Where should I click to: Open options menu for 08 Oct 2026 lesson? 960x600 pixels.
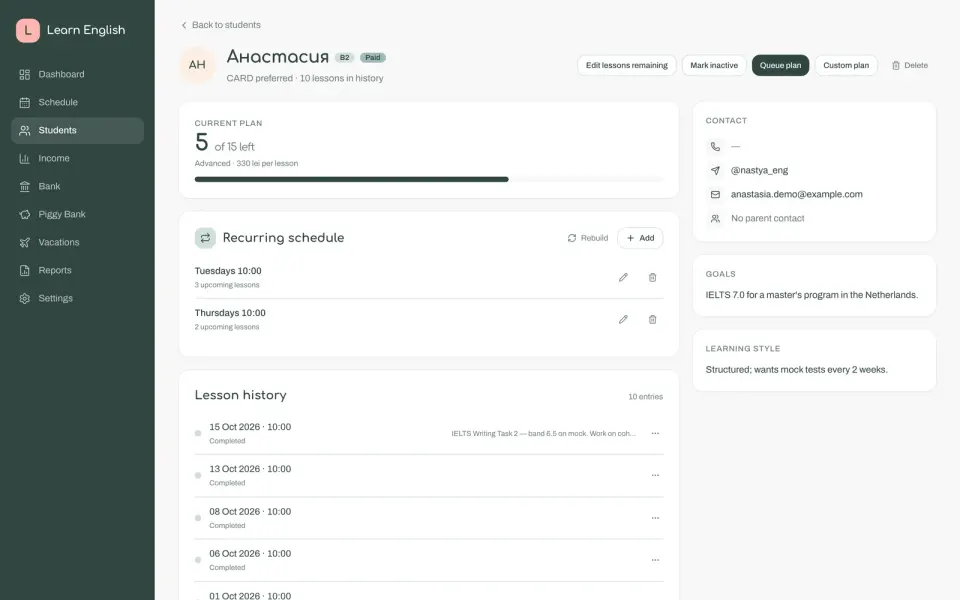click(x=655, y=518)
